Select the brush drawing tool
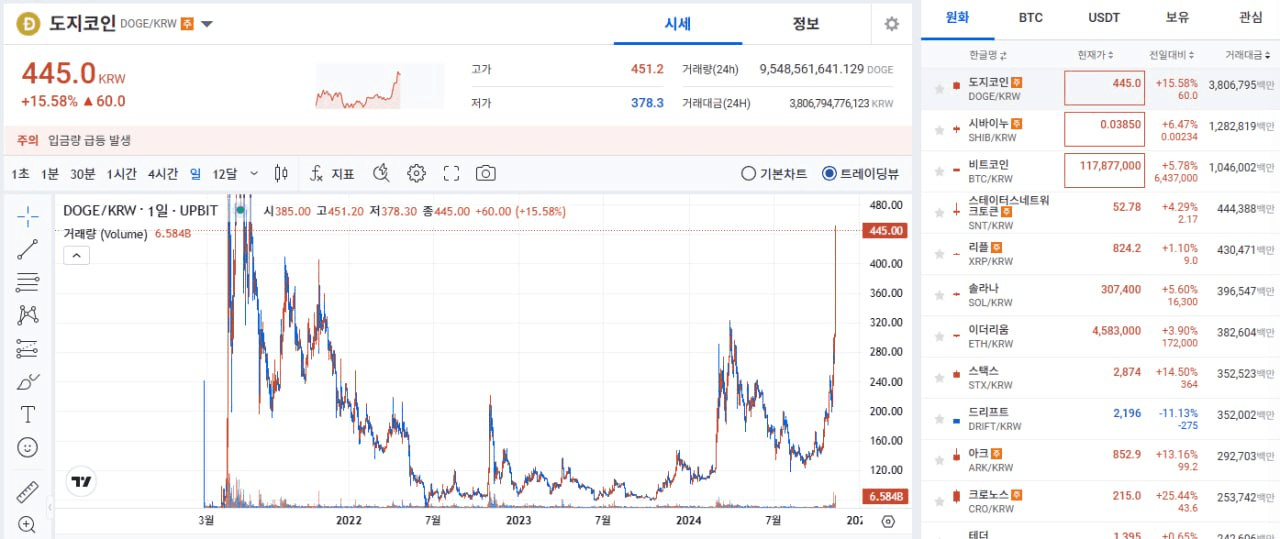The width and height of the screenshot is (1280, 539). [x=28, y=381]
